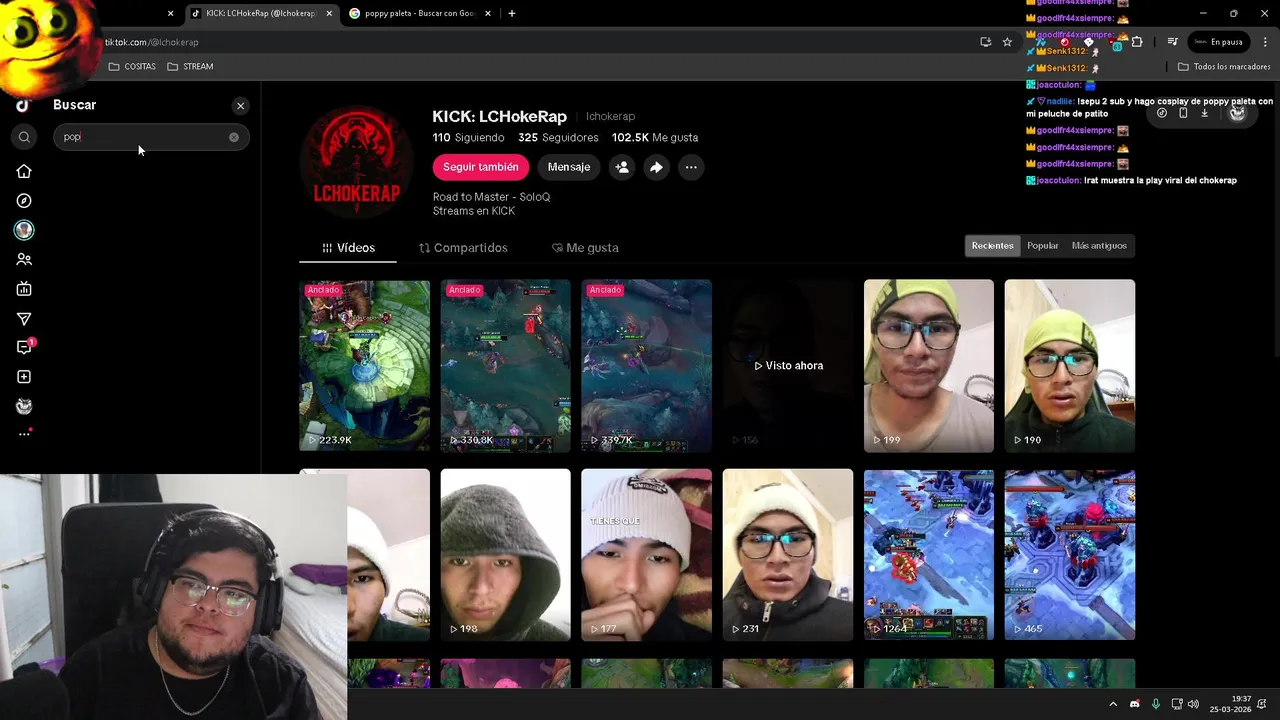This screenshot has width=1280, height=720.
Task: Click the Seguir también button
Action: coord(481,167)
